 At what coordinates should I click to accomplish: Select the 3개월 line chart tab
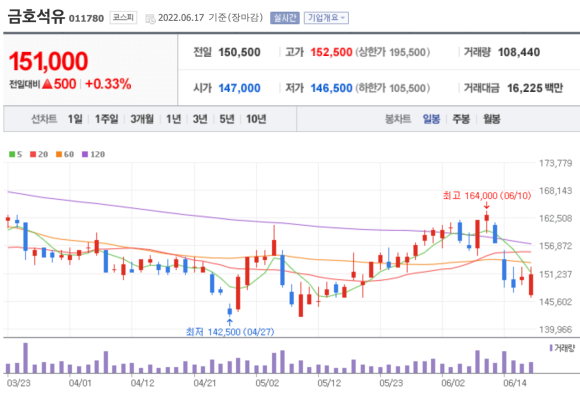point(142,119)
